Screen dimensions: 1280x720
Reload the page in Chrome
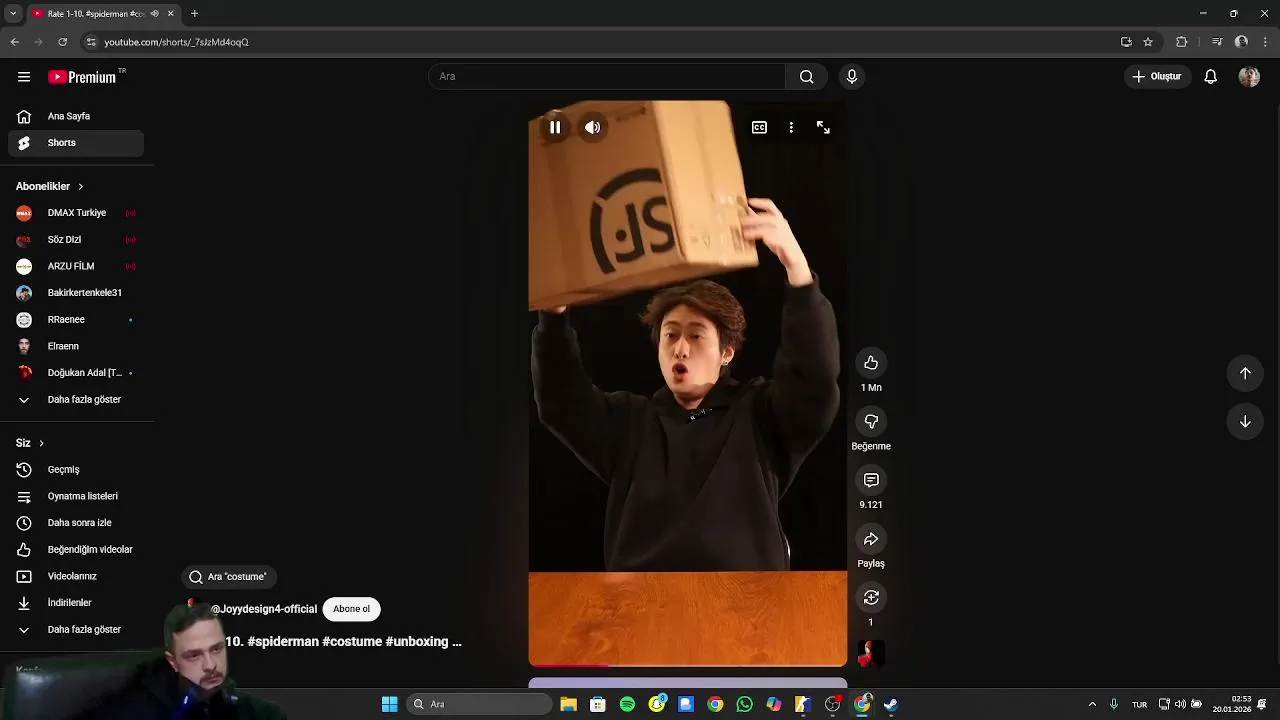point(62,42)
